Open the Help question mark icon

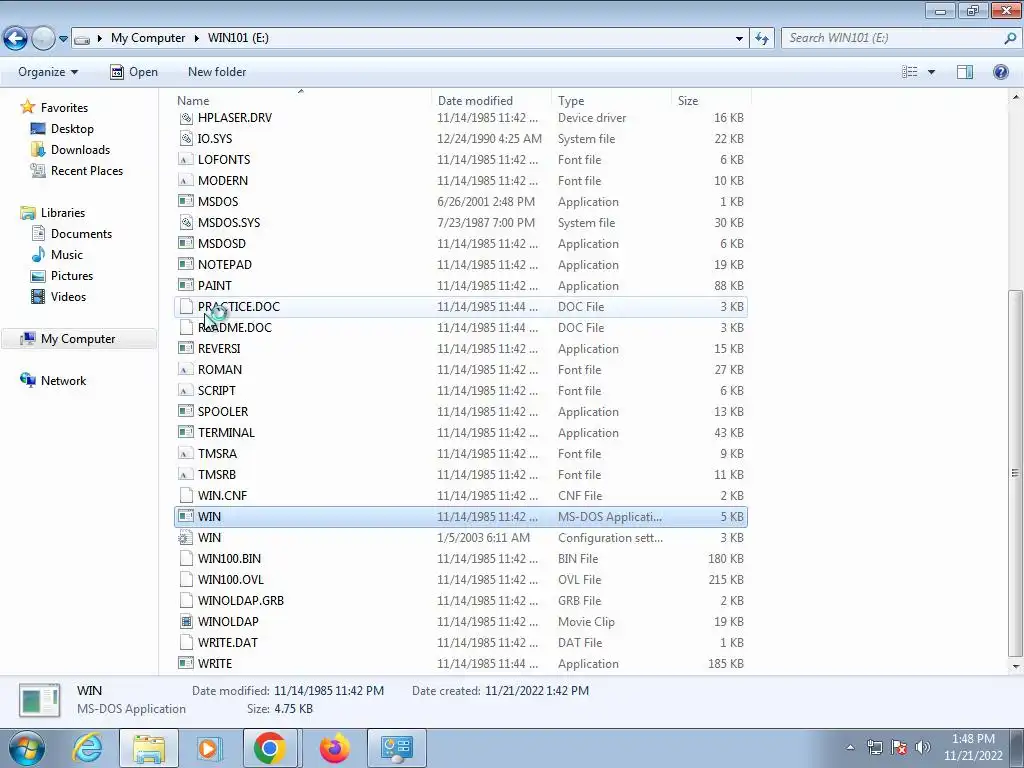pyautogui.click(x=1000, y=72)
